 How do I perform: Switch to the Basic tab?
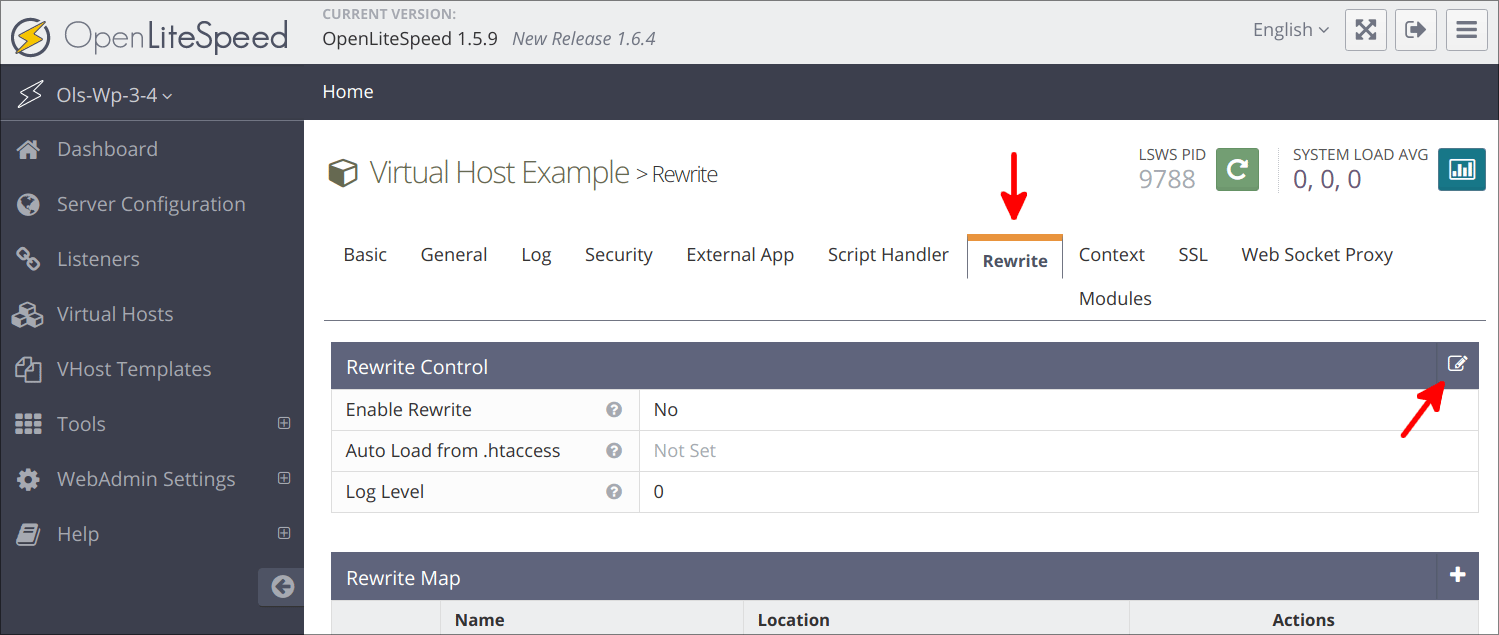(x=365, y=255)
